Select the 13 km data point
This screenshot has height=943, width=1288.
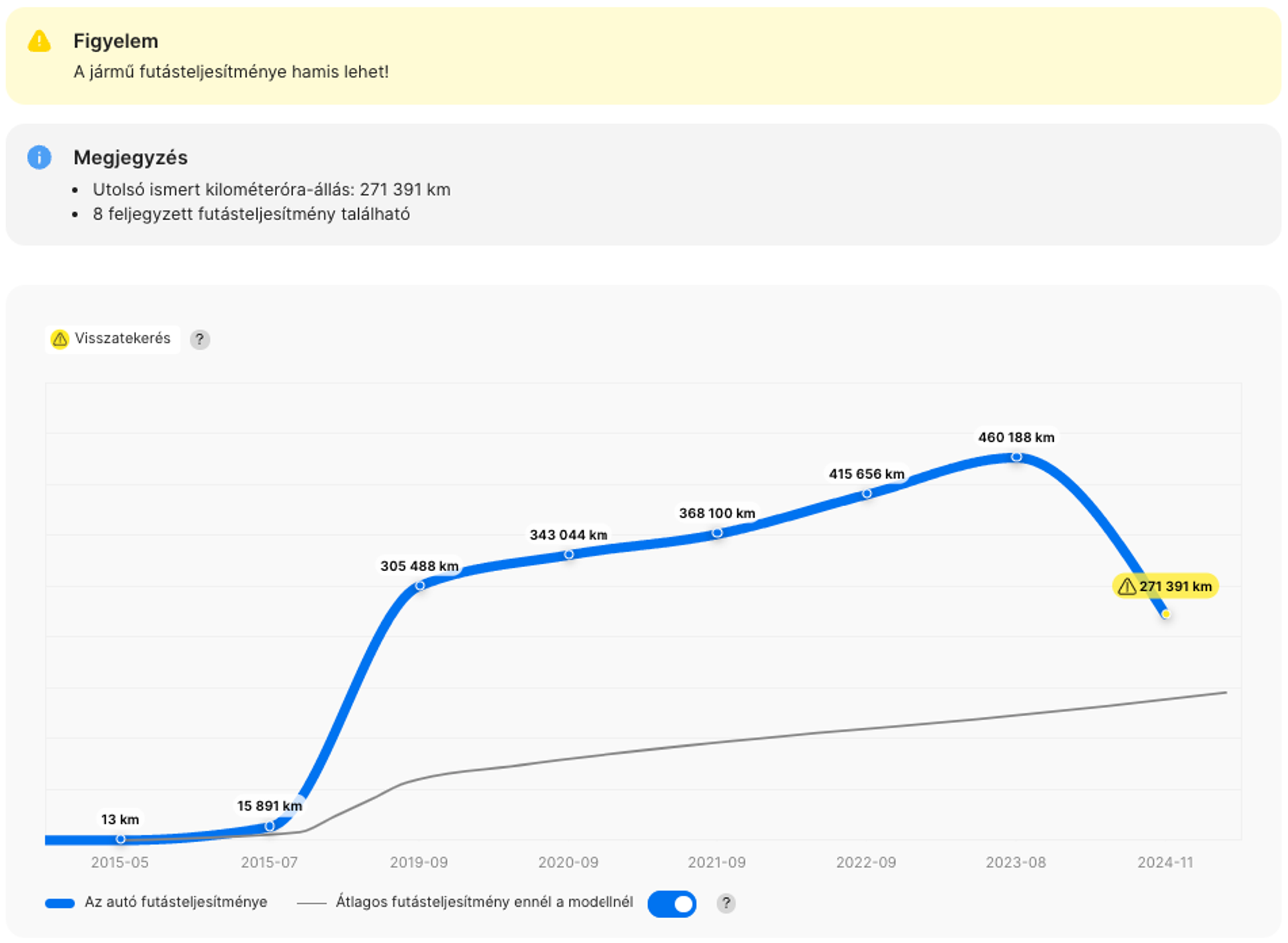121,839
